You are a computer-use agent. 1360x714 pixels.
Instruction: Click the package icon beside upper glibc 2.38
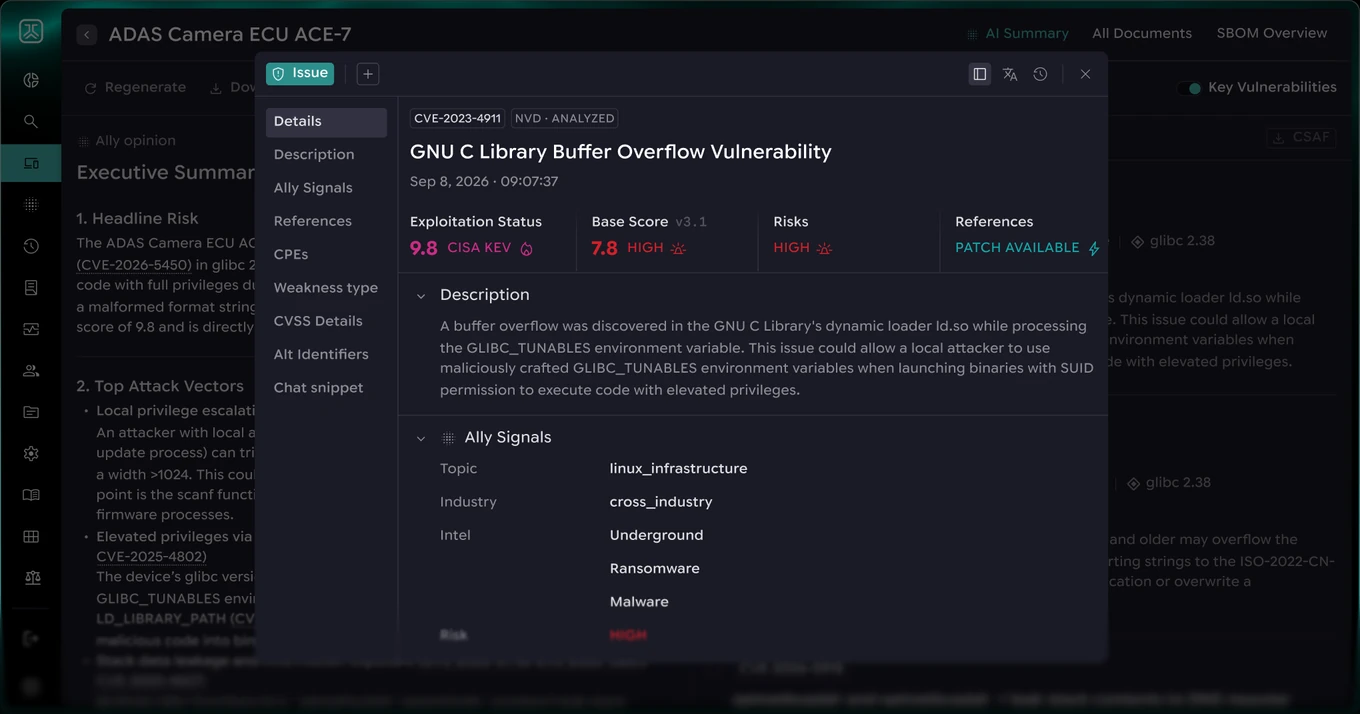pyautogui.click(x=1137, y=241)
